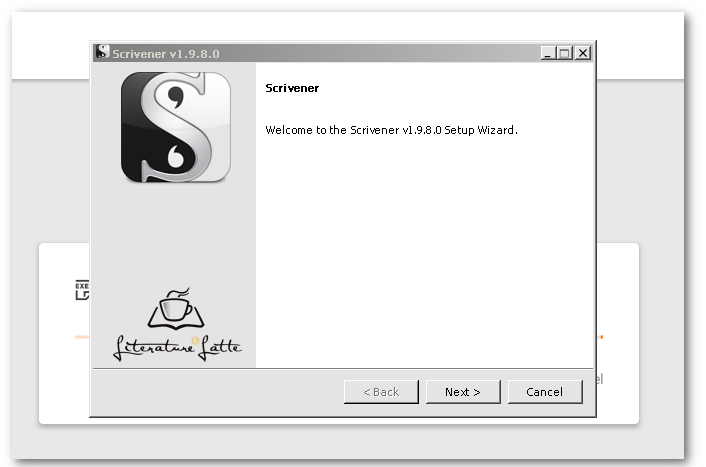
Task: Click the Scrivener title bar icon
Action: (103, 52)
